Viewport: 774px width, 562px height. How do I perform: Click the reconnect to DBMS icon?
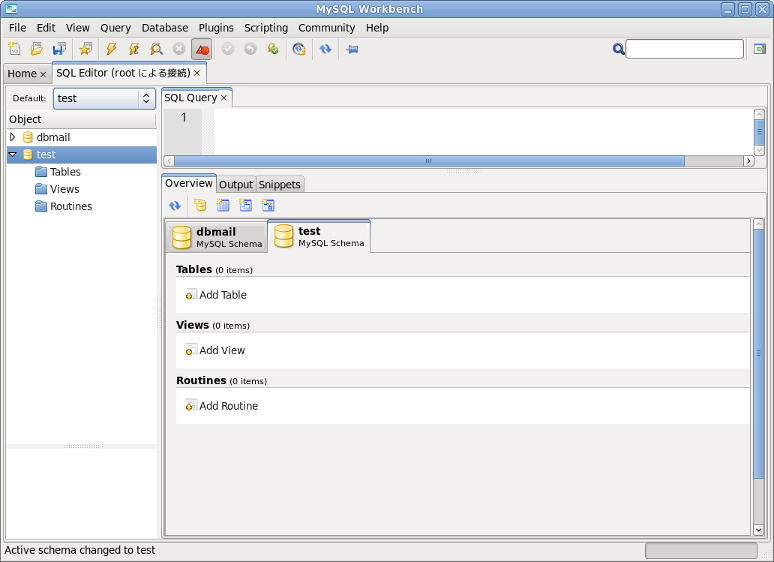coord(299,49)
